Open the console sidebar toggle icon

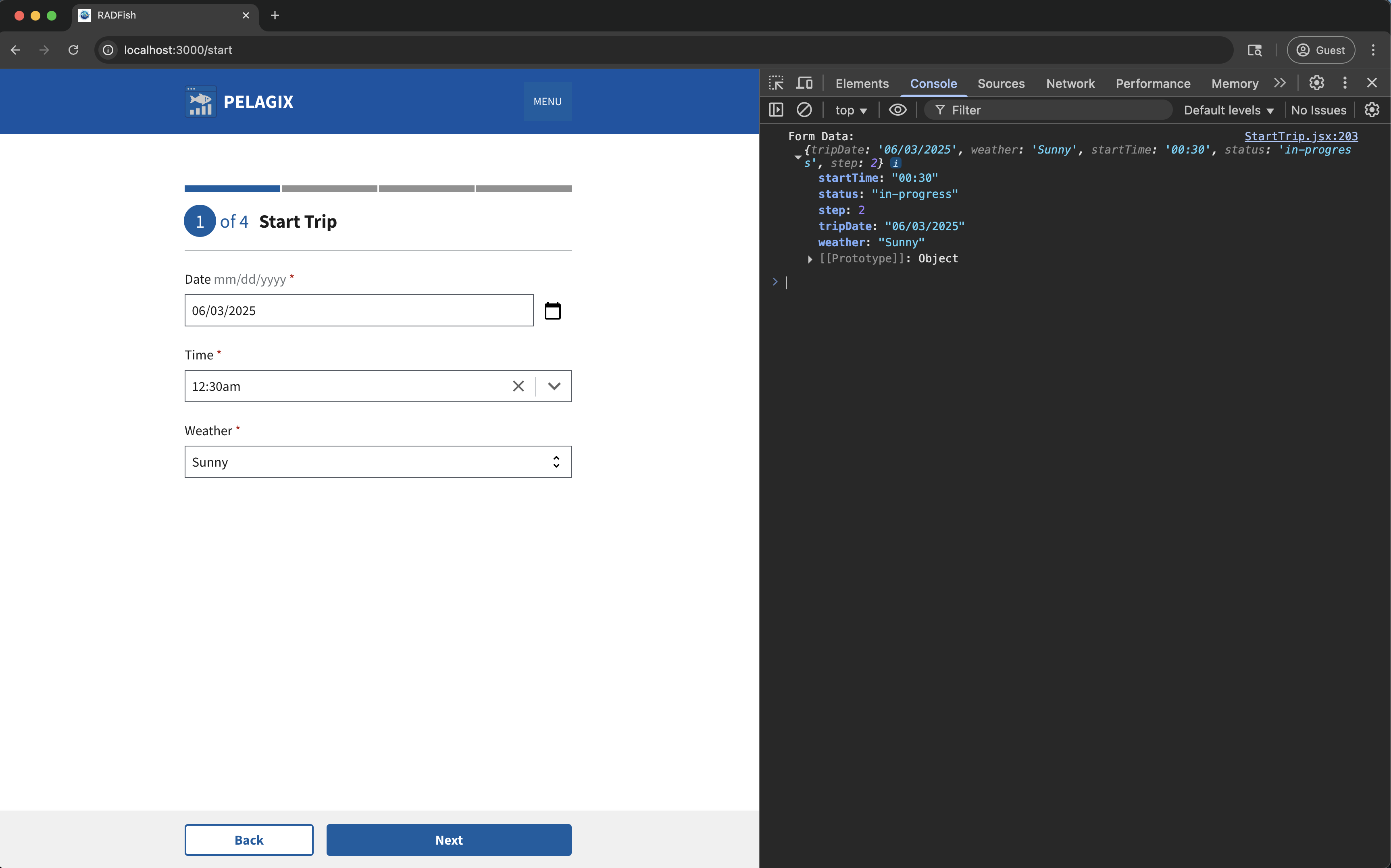tap(776, 110)
